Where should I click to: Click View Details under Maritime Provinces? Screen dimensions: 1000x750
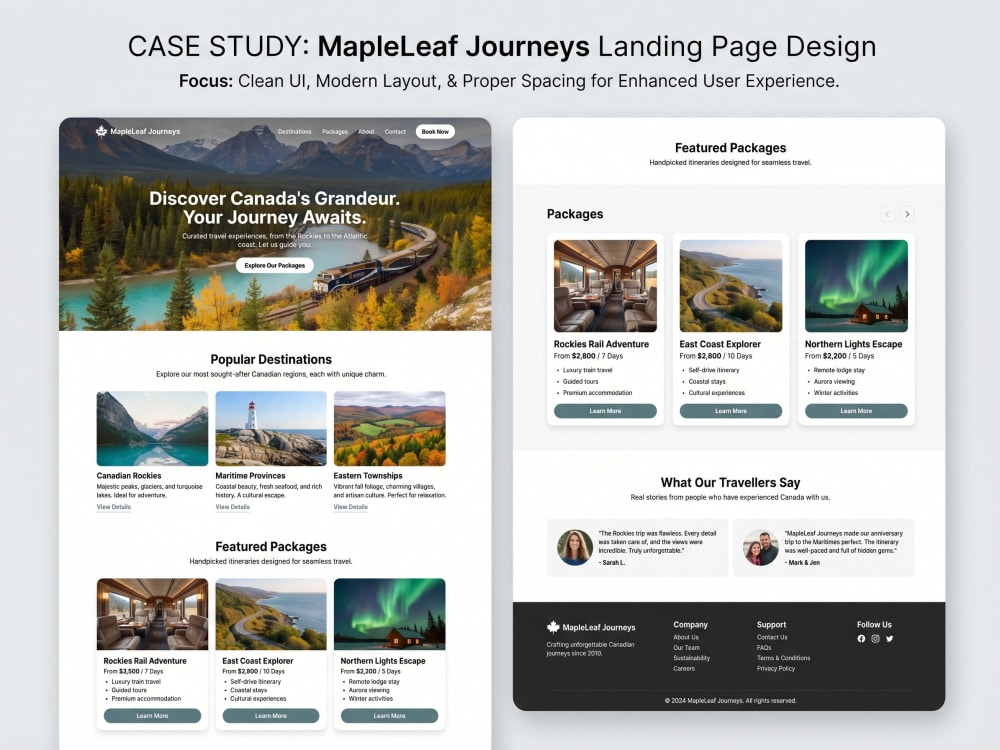point(232,507)
